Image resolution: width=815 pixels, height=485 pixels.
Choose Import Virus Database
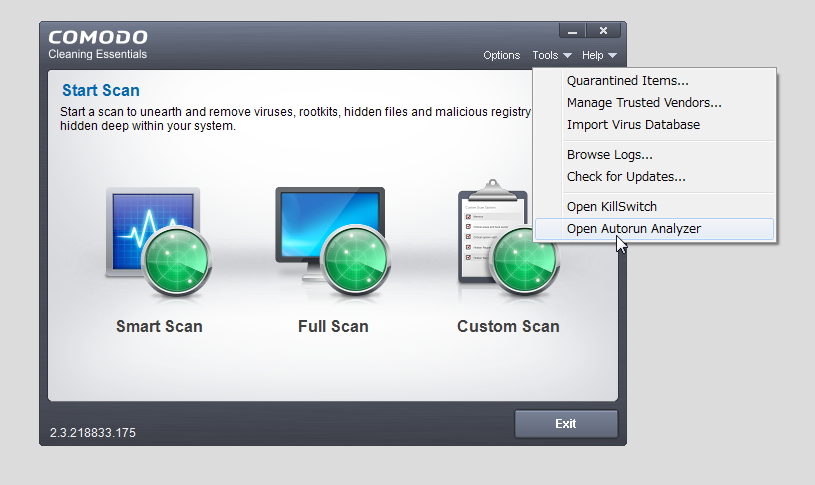pos(654,124)
